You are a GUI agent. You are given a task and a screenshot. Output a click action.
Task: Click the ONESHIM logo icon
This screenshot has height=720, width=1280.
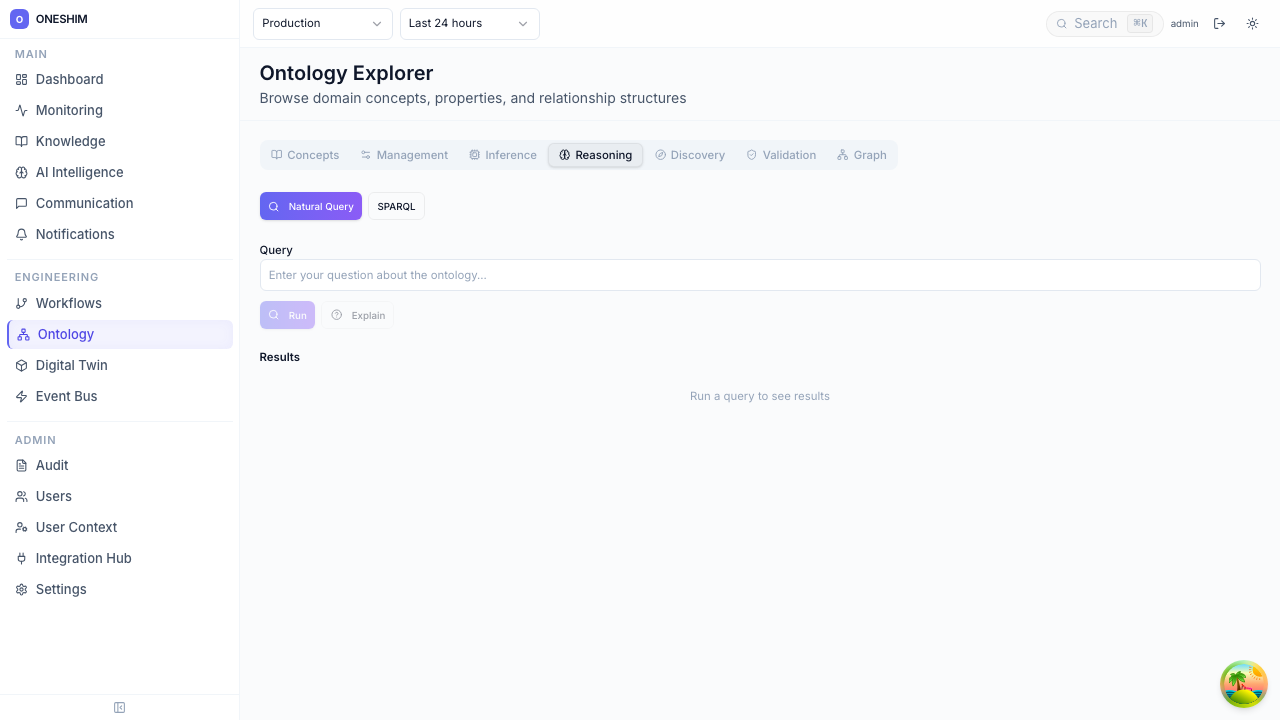click(x=19, y=19)
